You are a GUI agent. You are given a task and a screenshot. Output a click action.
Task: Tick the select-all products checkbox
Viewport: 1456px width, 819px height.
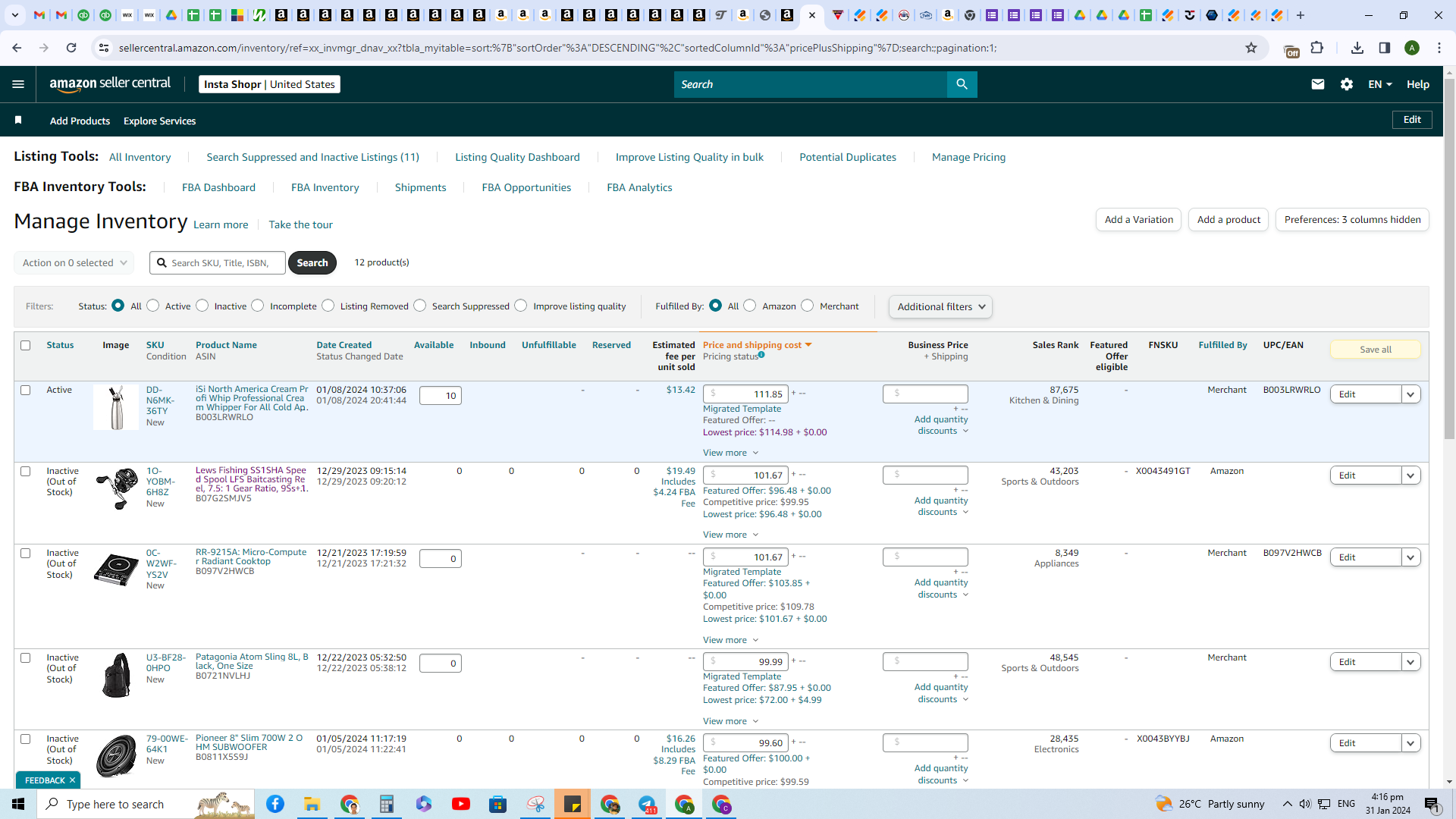[x=25, y=345]
